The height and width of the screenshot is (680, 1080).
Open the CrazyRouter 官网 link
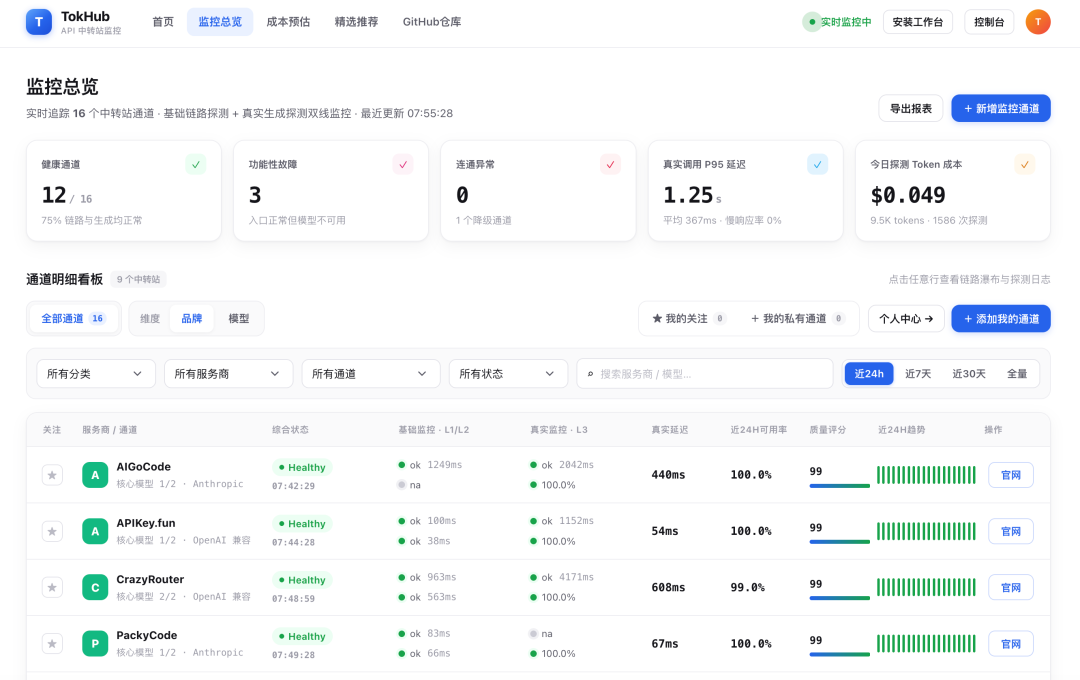pos(1010,588)
